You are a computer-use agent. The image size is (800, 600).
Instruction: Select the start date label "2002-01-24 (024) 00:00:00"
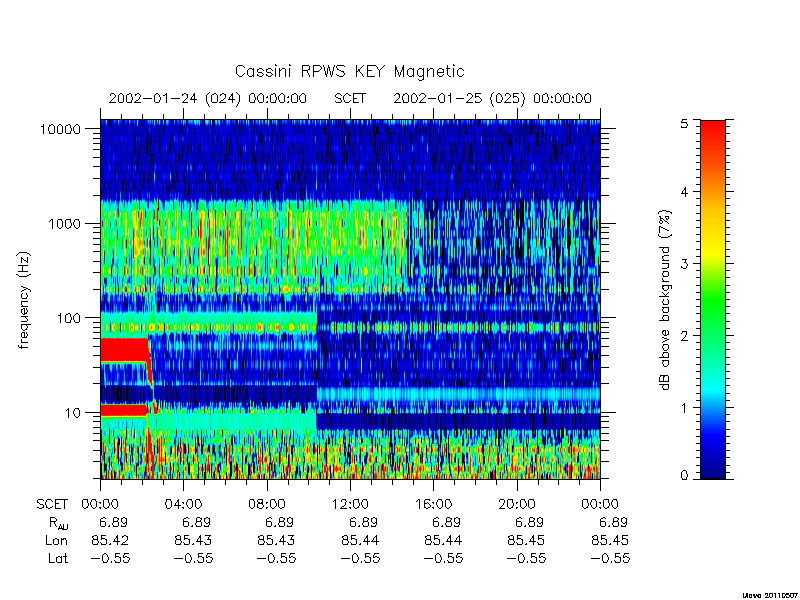click(208, 98)
